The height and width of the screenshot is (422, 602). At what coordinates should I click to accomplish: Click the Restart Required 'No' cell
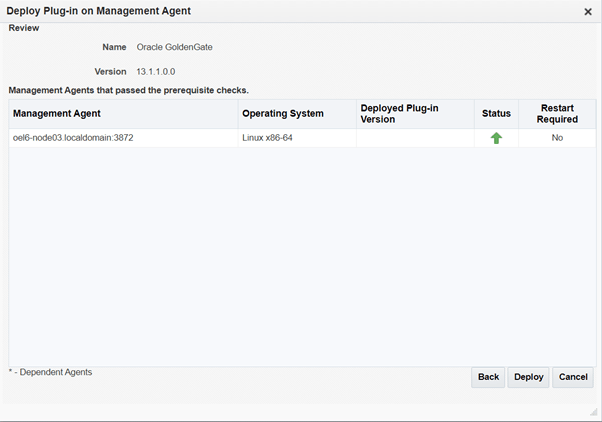click(x=557, y=138)
